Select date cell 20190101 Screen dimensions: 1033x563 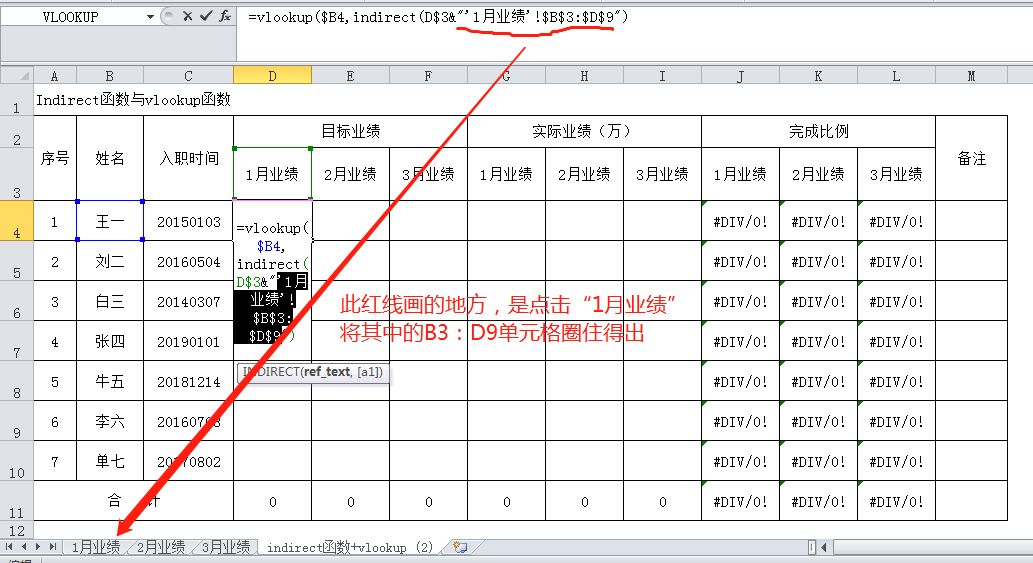[188, 341]
